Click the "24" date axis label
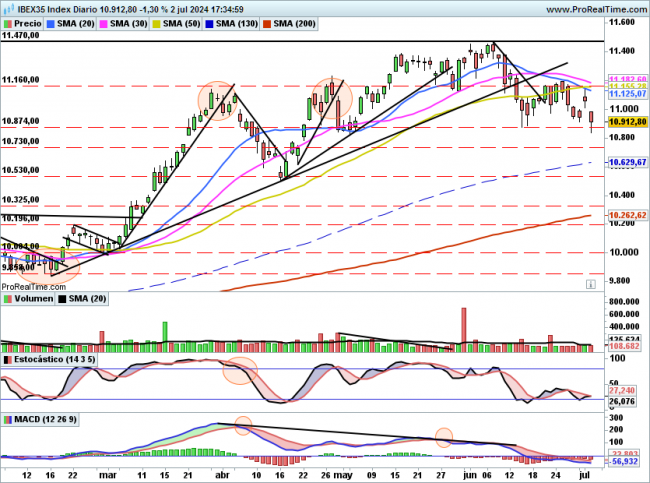 pos(555,475)
